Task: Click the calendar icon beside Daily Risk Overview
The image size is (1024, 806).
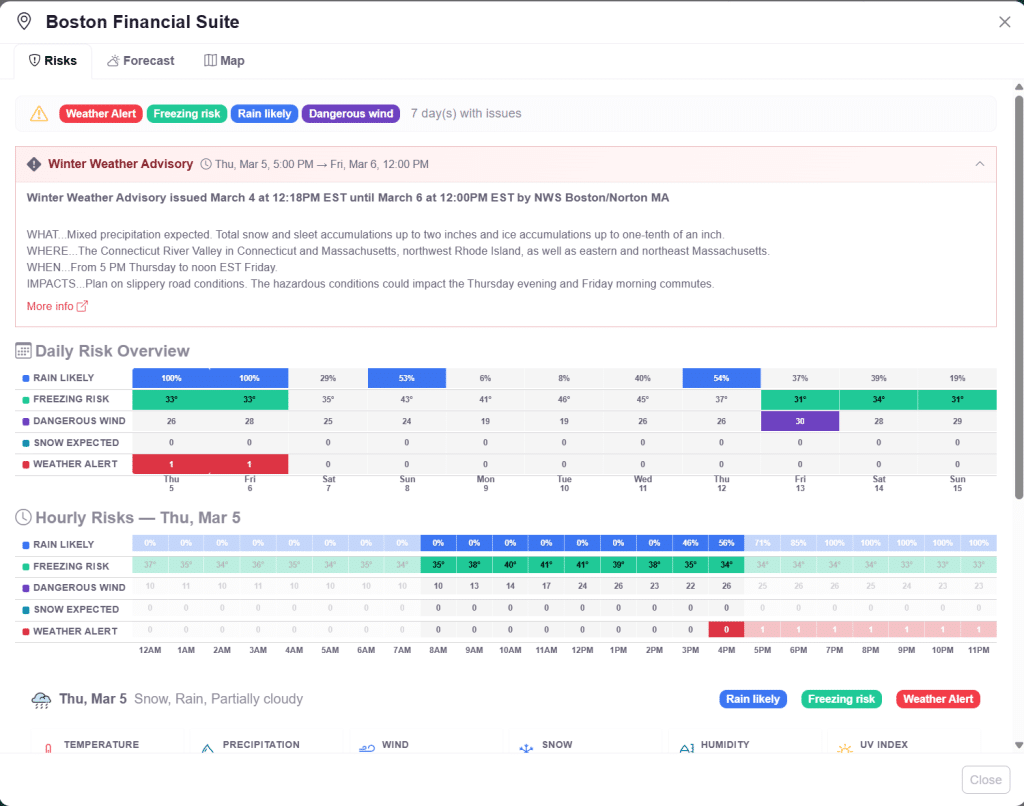Action: (23, 351)
